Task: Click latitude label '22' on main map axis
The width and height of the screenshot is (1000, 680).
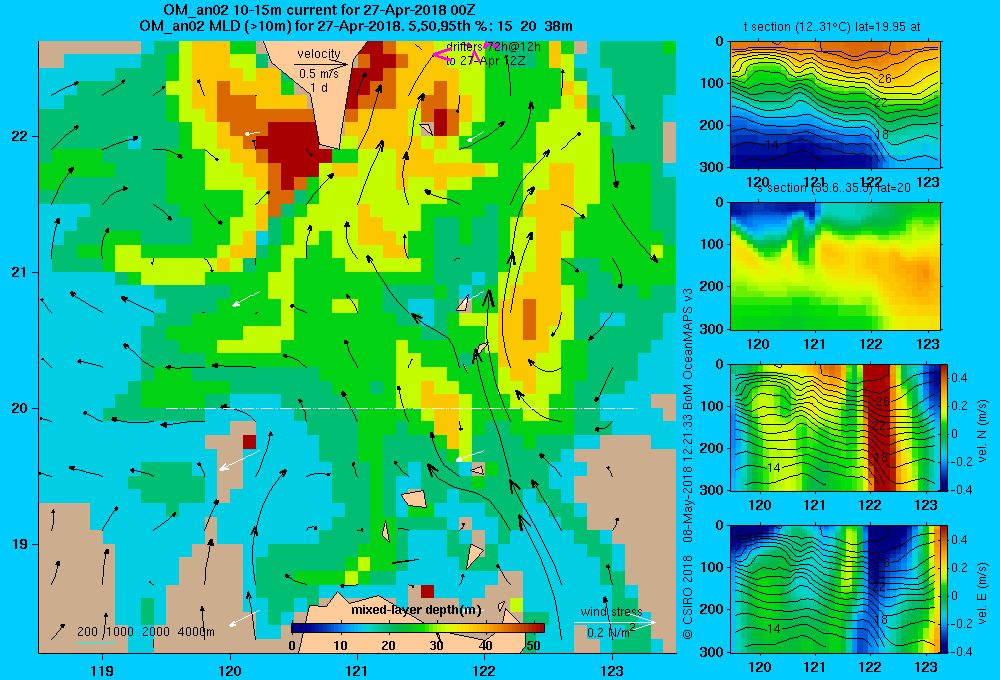Action: click(x=20, y=137)
